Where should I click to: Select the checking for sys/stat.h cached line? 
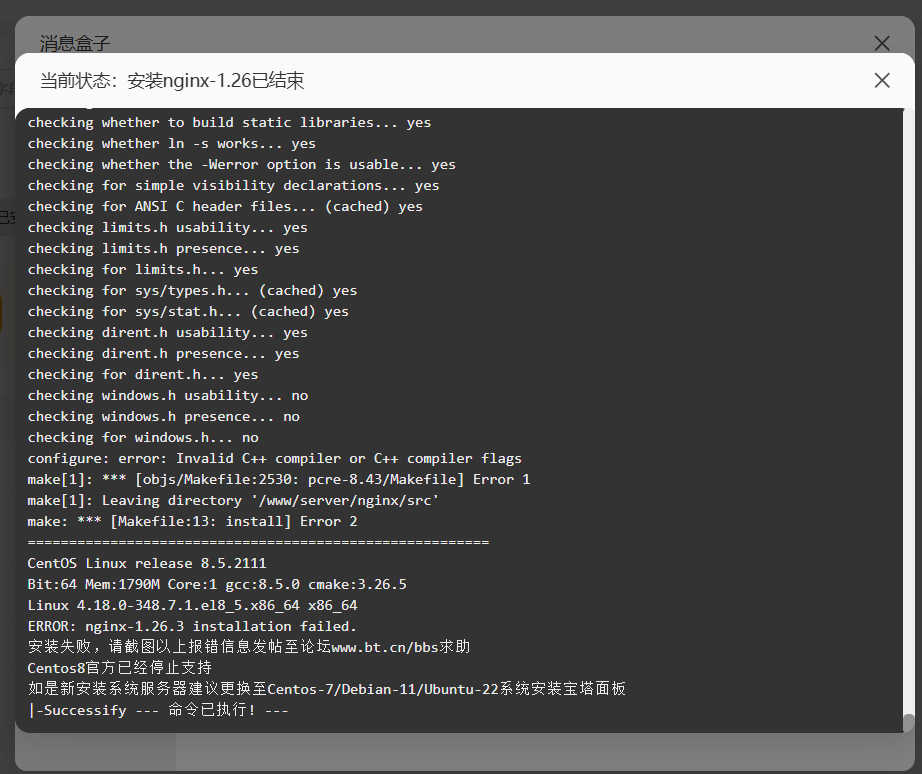point(188,312)
